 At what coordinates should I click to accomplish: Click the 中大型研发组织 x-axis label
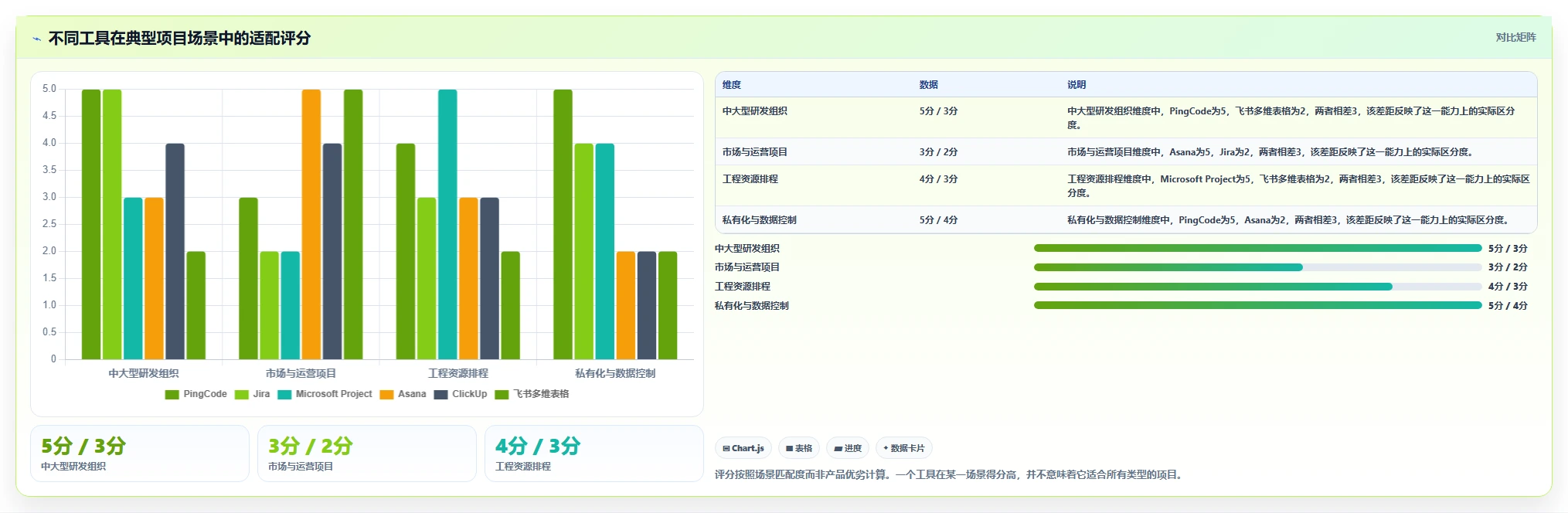pos(144,373)
